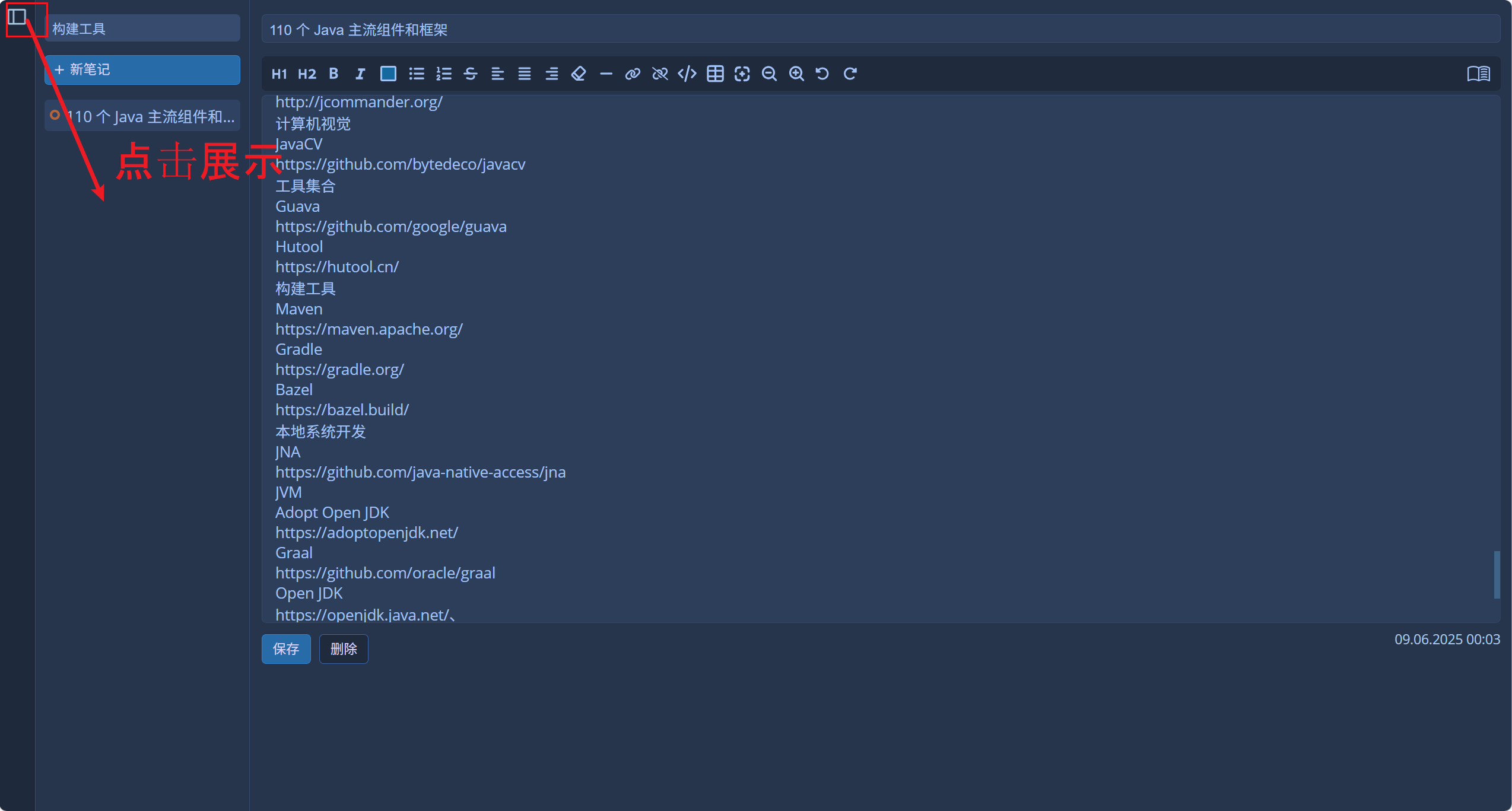Click the JVM line
The image size is (1512, 811).
click(x=288, y=492)
